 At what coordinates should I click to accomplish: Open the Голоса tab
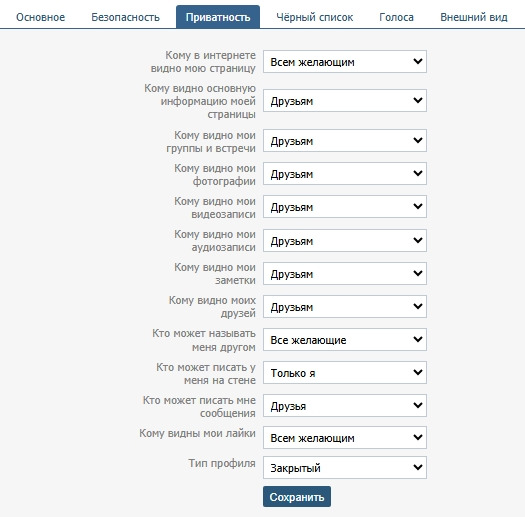point(396,17)
